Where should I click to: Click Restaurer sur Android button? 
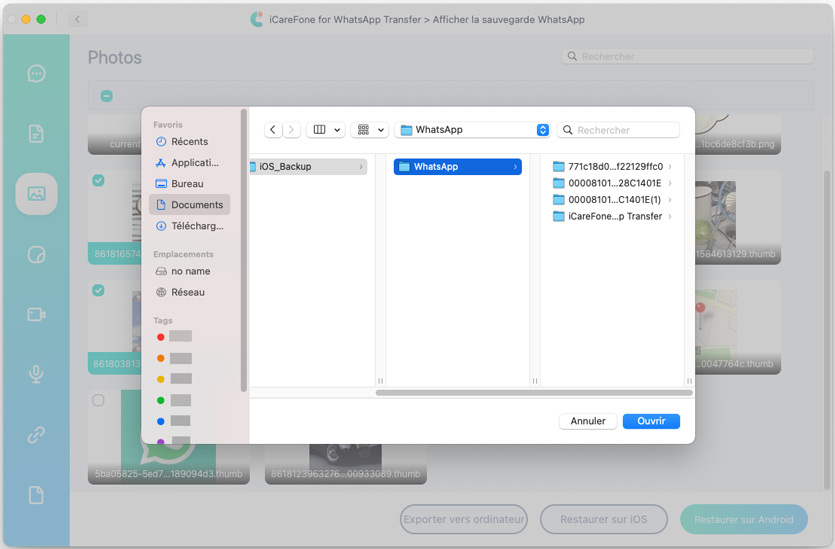point(744,519)
